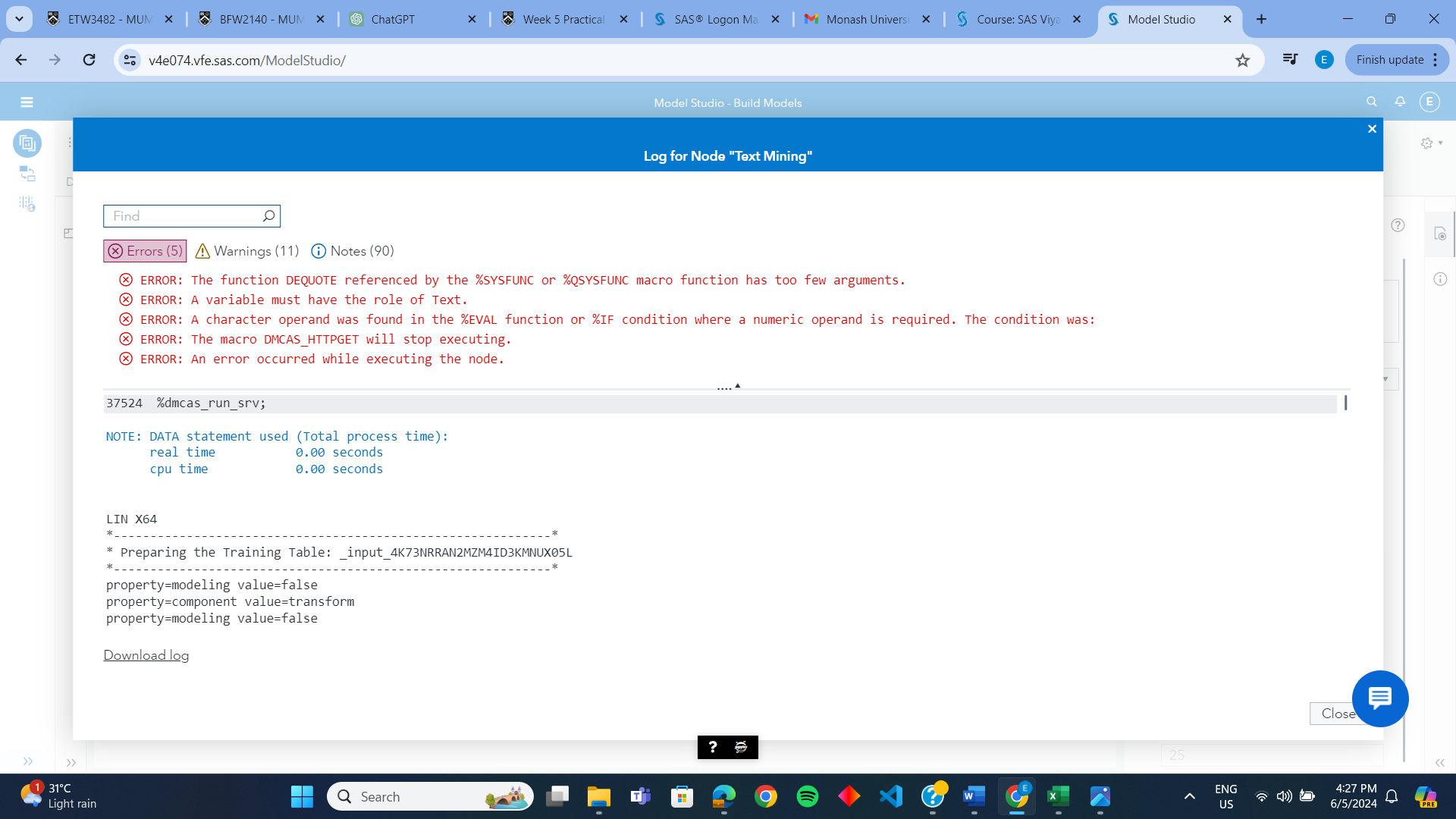Click inside the Find search field

point(182,216)
